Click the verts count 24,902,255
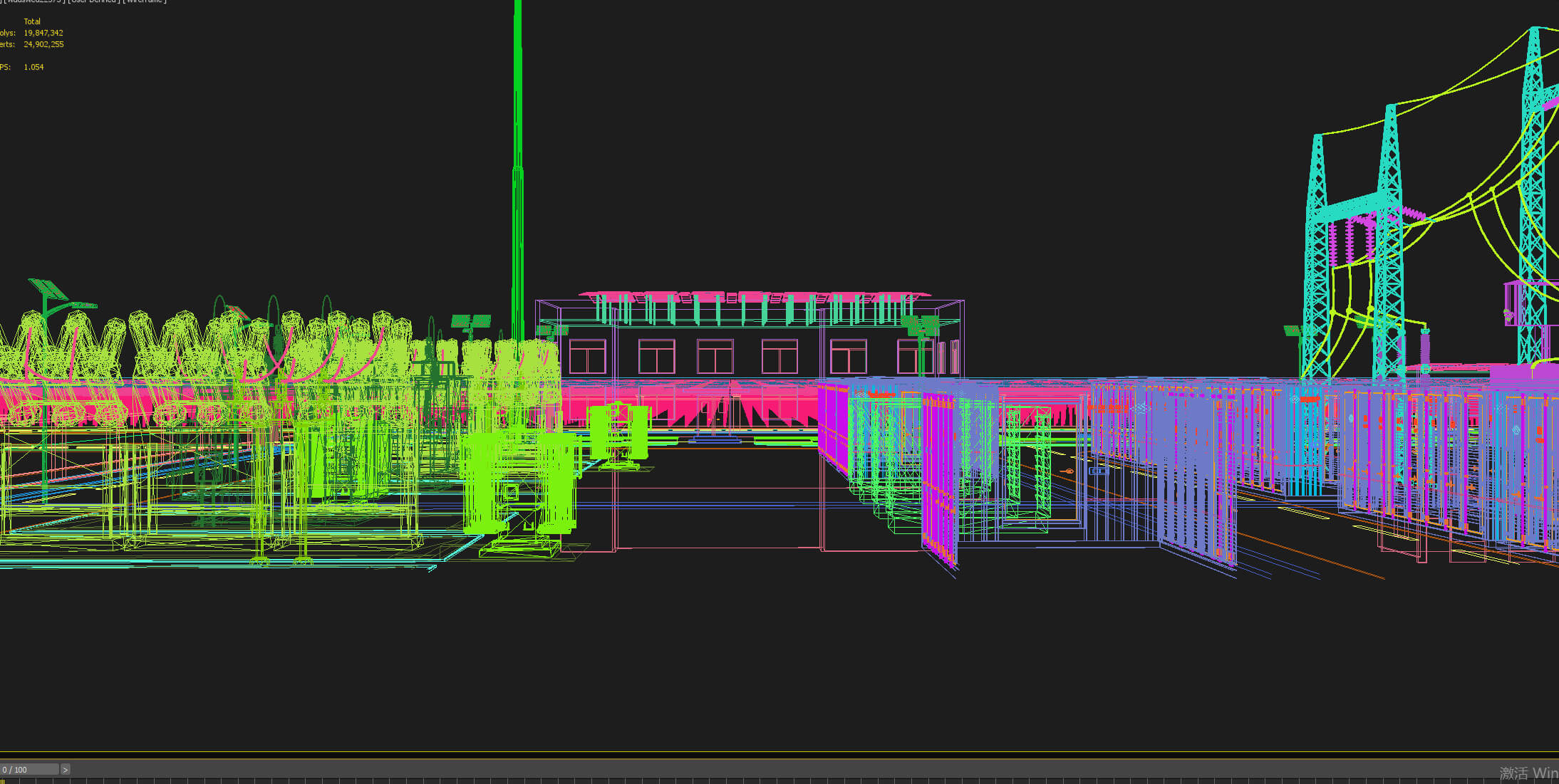Screen dimensions: 1559x784 coord(43,44)
